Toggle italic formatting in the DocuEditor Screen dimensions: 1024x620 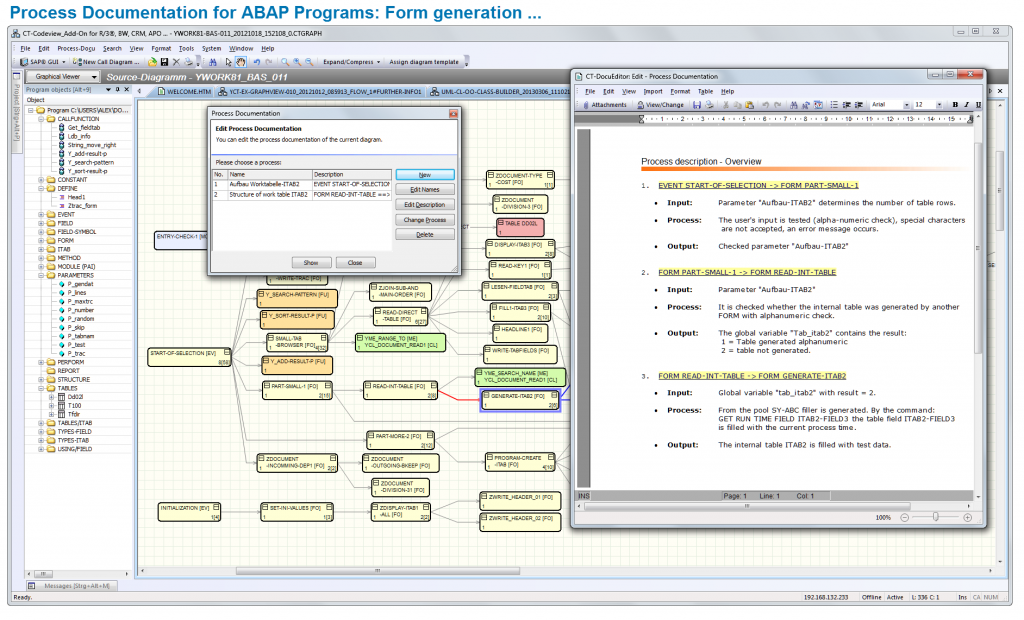(x=966, y=104)
